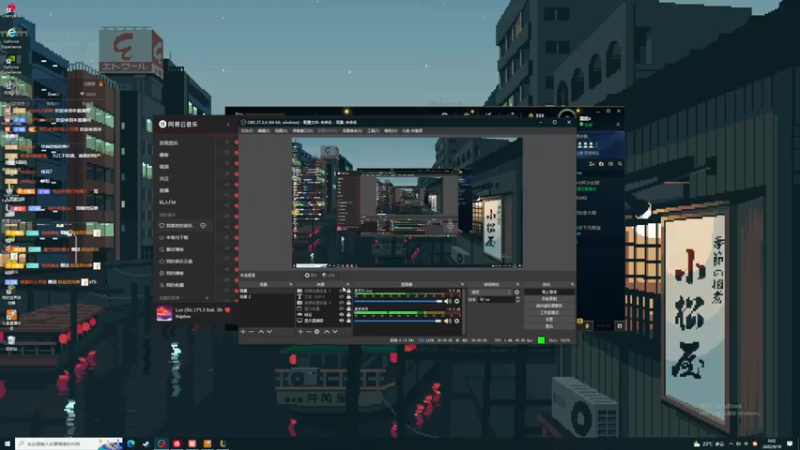Open the 视图(V) View menu in OBS
Viewport: 800px width, 450px height.
click(x=281, y=131)
